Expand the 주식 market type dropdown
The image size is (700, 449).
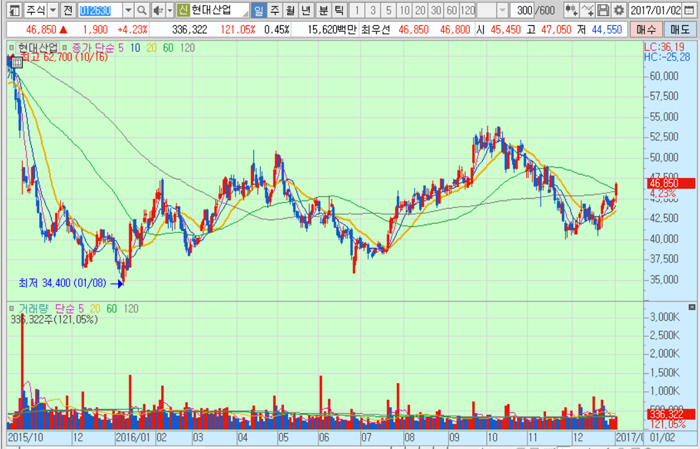(53, 10)
